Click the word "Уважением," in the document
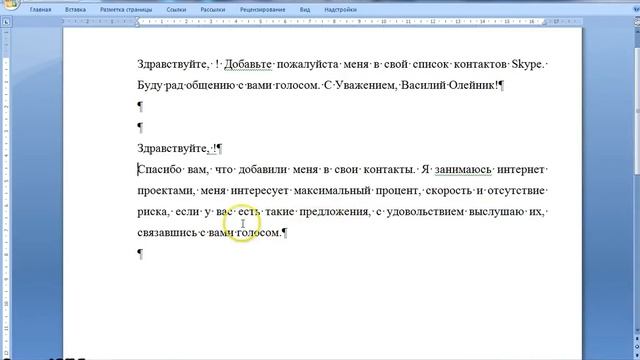The image size is (640, 360). click(x=366, y=86)
